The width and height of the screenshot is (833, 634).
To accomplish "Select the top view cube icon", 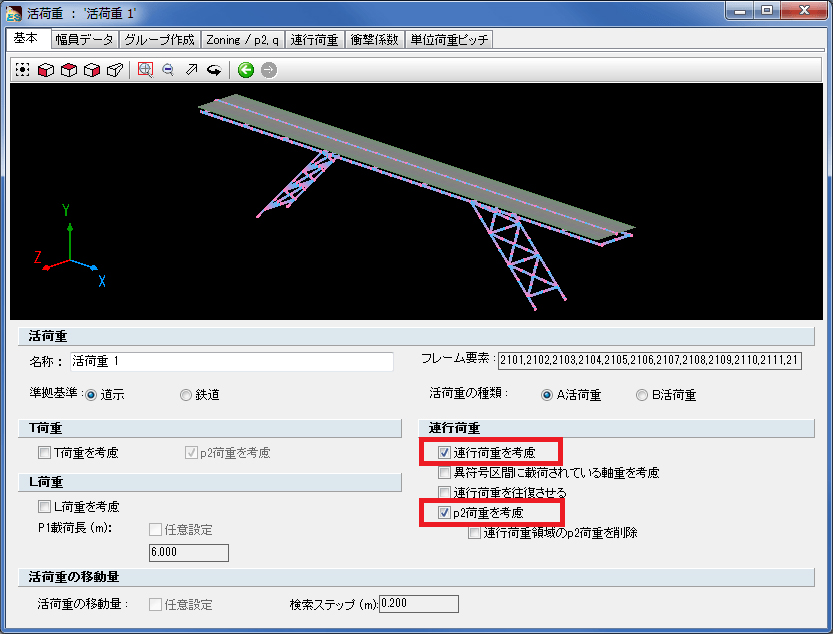I will coord(69,70).
